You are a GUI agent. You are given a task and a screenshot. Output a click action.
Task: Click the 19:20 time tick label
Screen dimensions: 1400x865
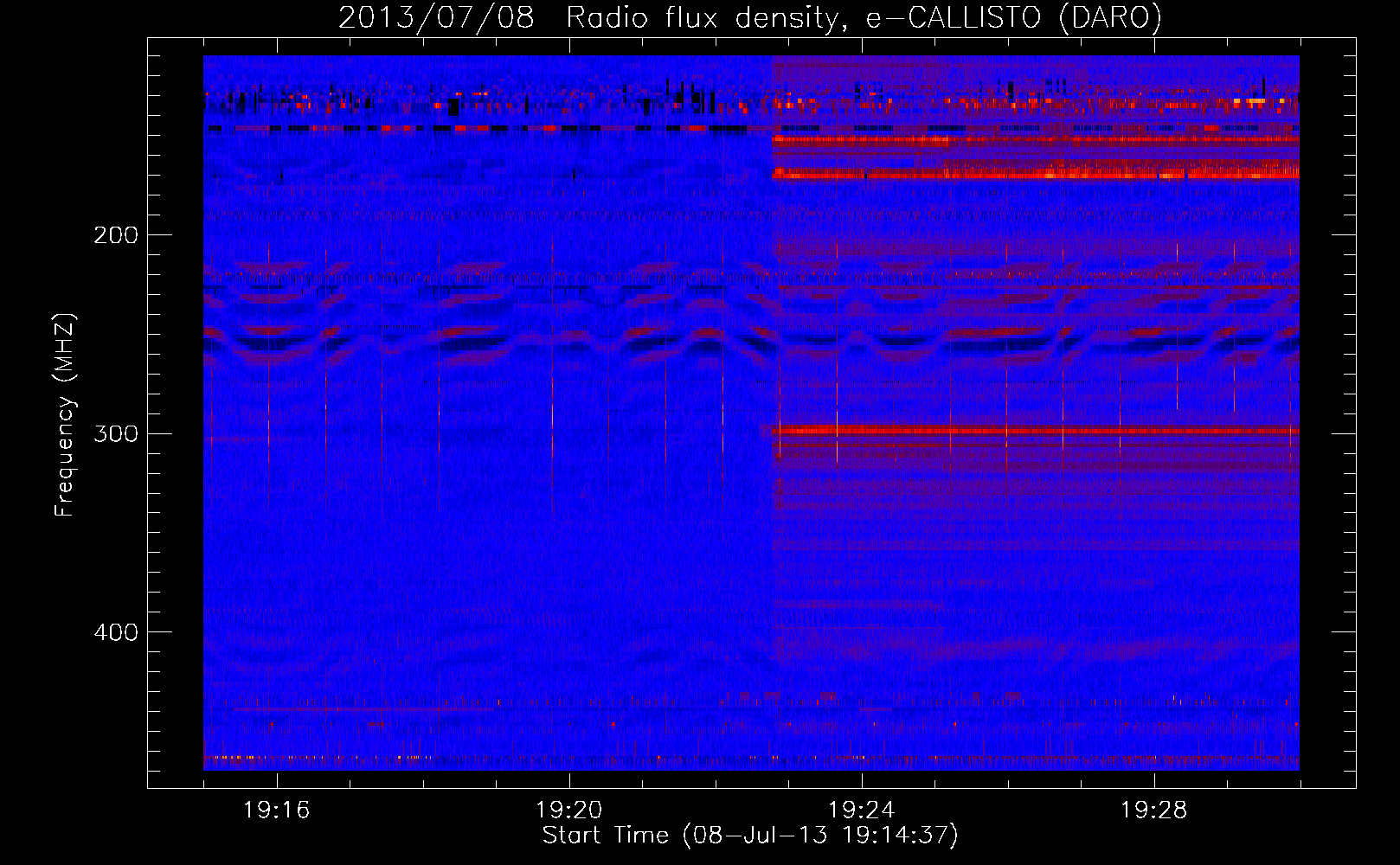point(569,811)
